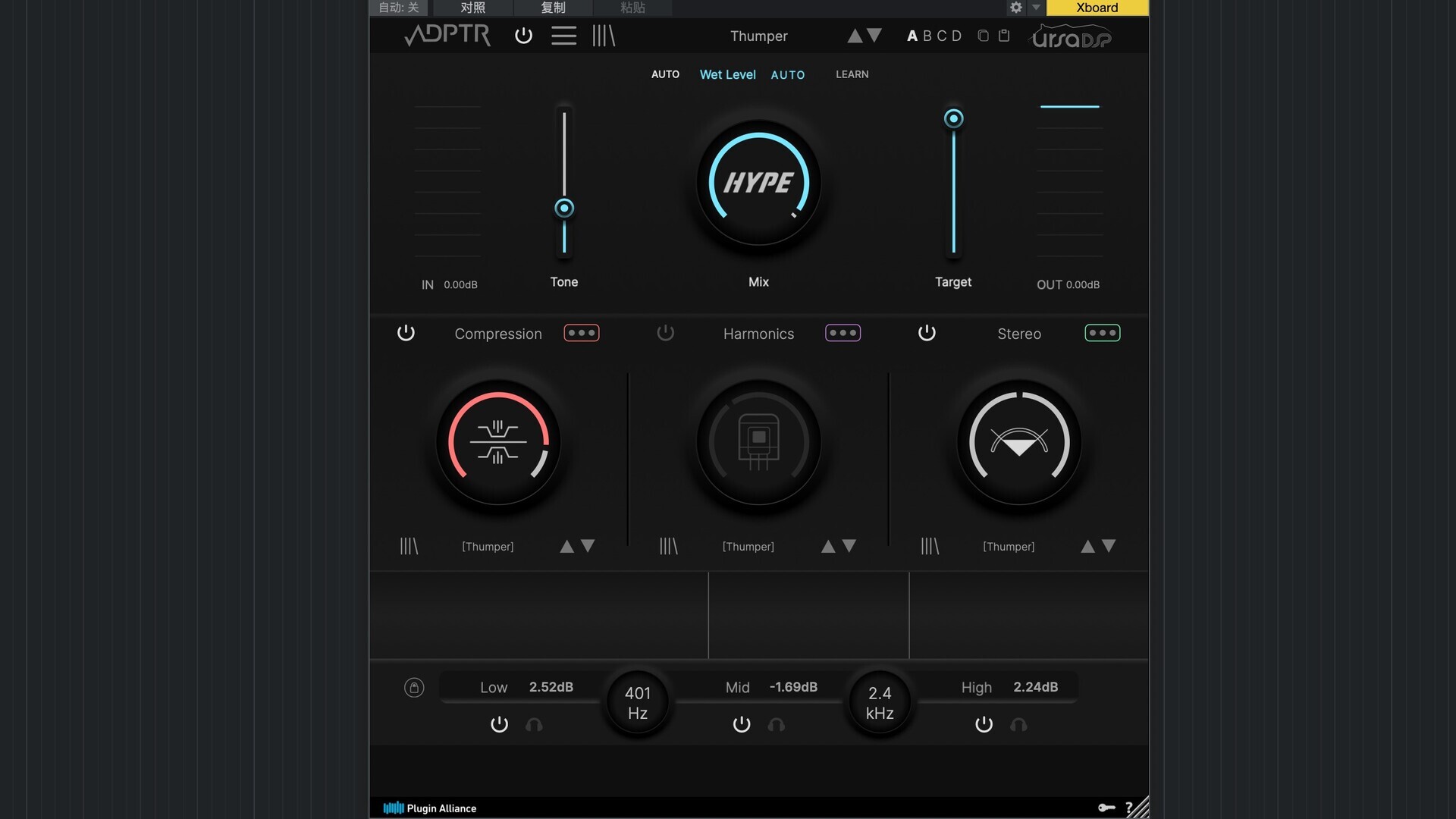Enable AUTO input gain on the left
Image resolution: width=1456 pixels, height=819 pixels.
(x=665, y=74)
